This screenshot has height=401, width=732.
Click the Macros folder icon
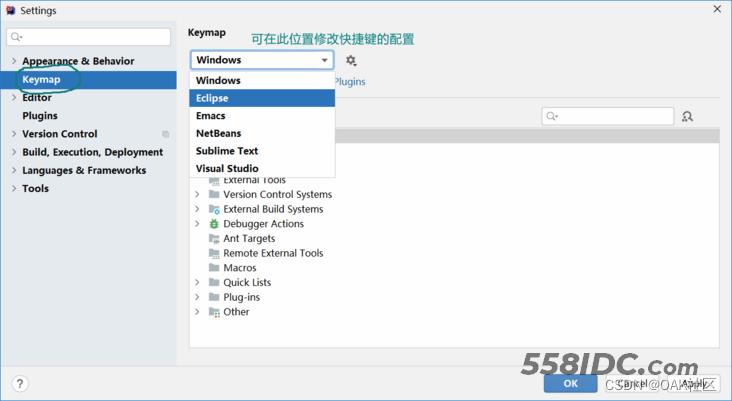pos(214,267)
